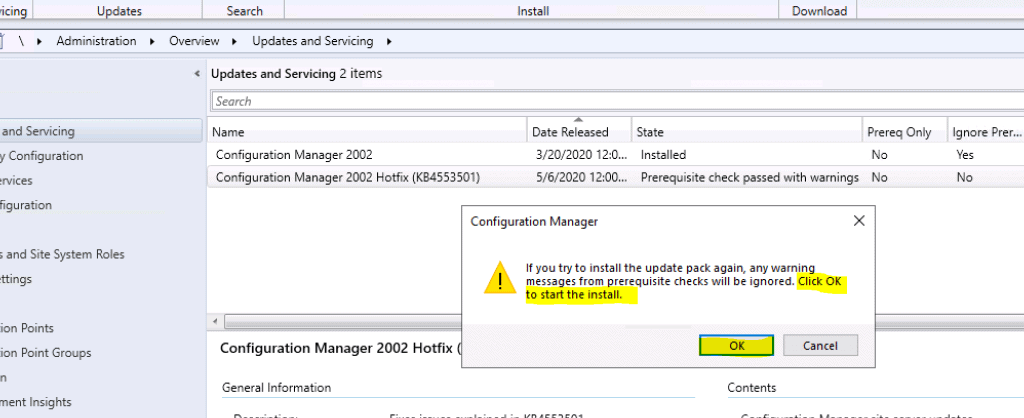
Task: Expand breadcrumb arrow after Updates and Servicing
Action: pyautogui.click(x=389, y=41)
